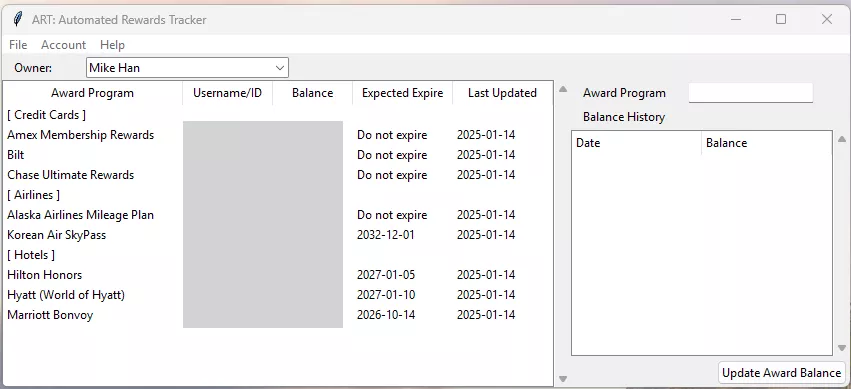Click the program list scroll-up arrow

563,89
